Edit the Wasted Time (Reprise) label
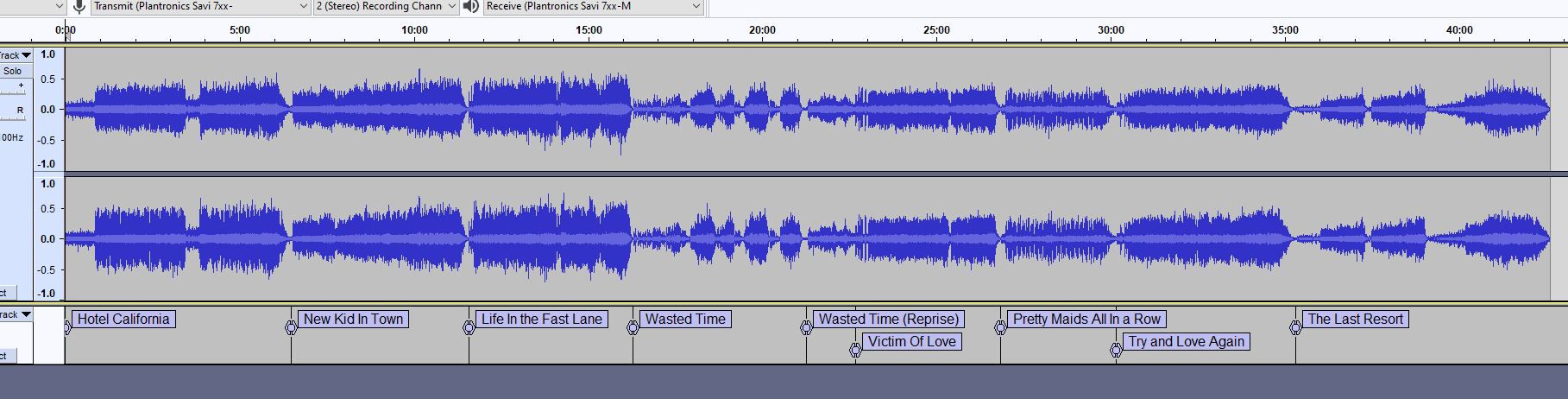 click(x=889, y=319)
